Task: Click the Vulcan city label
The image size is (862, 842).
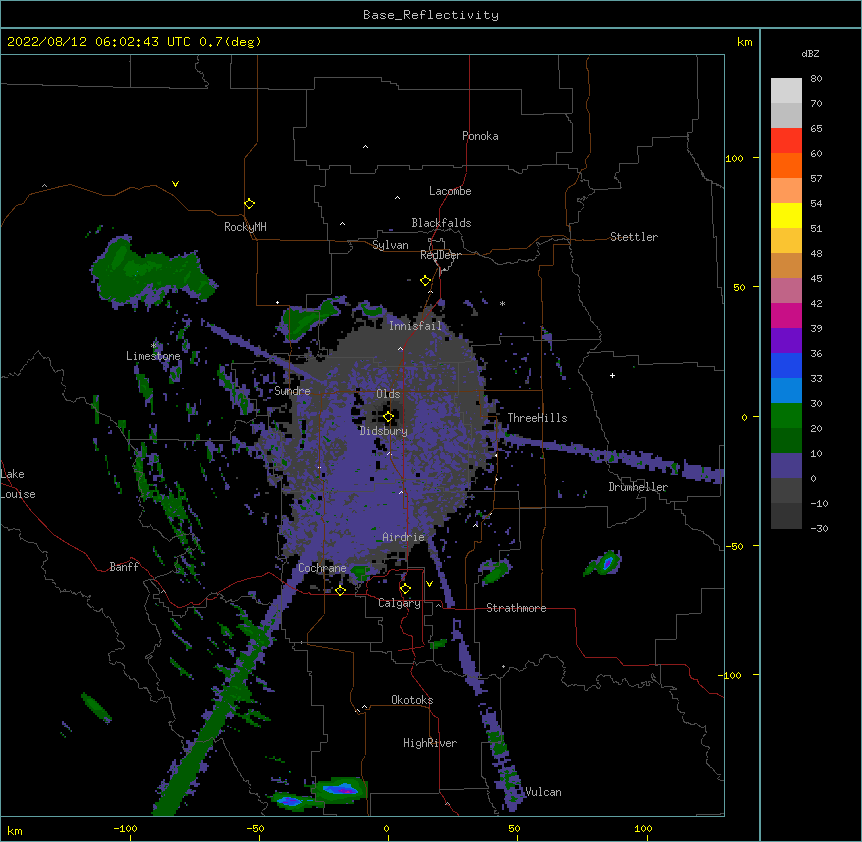Action: (x=543, y=792)
